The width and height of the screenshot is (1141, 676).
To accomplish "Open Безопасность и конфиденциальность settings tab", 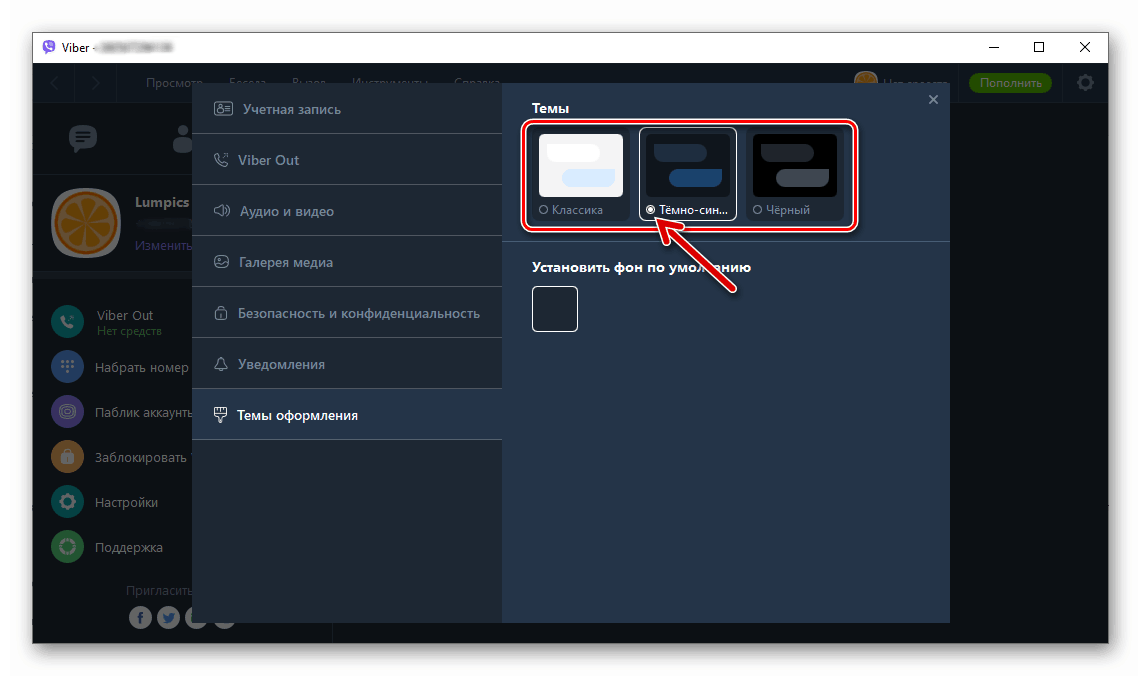I will [347, 312].
